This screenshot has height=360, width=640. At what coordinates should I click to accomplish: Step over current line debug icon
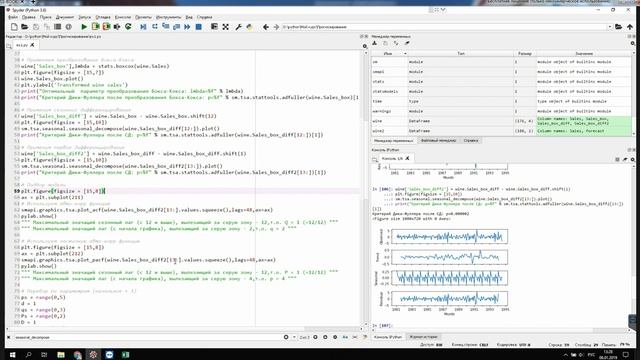pos(155,27)
